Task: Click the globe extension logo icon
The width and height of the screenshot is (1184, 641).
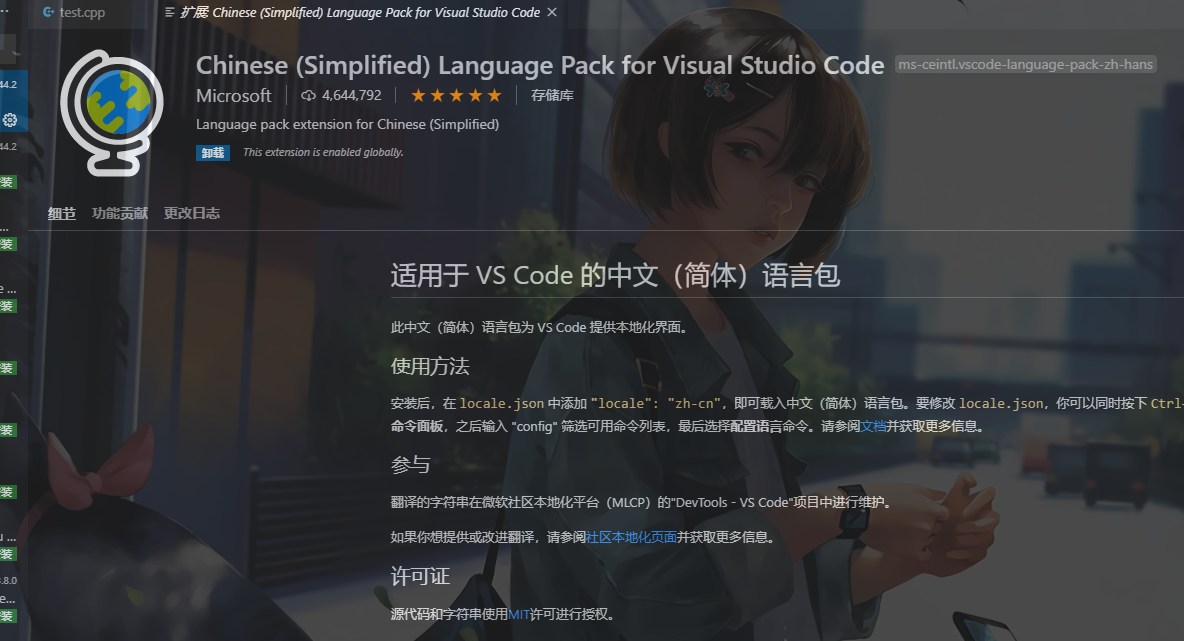Action: point(112,112)
